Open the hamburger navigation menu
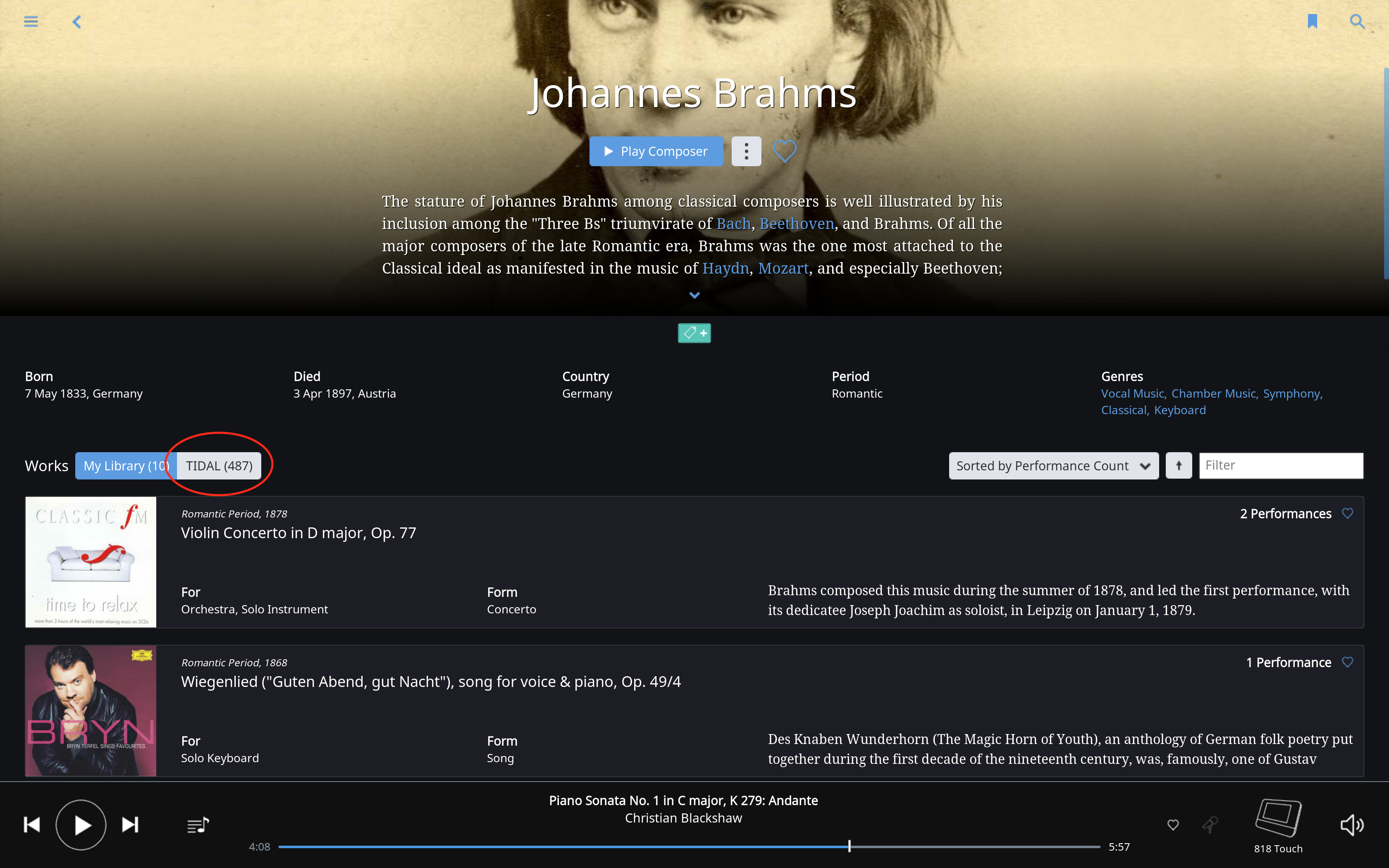Image resolution: width=1389 pixels, height=868 pixels. (31, 22)
